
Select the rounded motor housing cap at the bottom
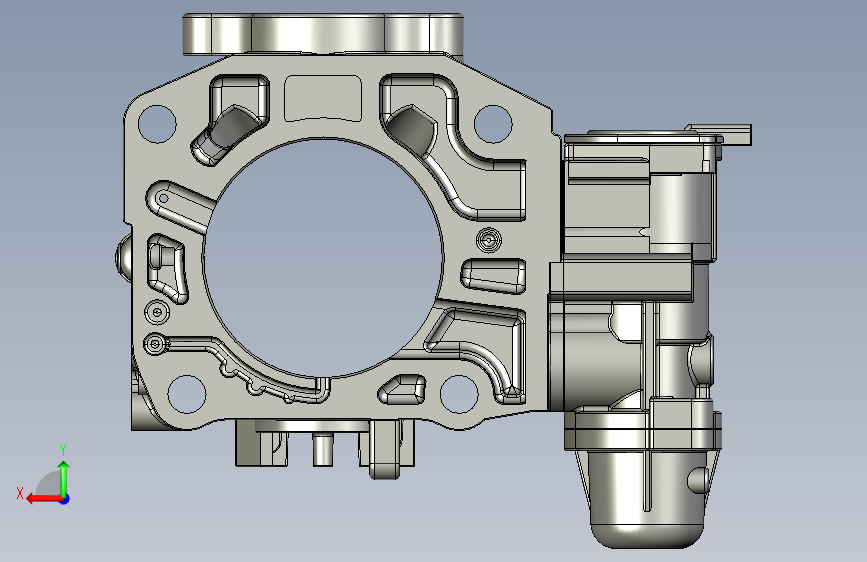point(647,499)
